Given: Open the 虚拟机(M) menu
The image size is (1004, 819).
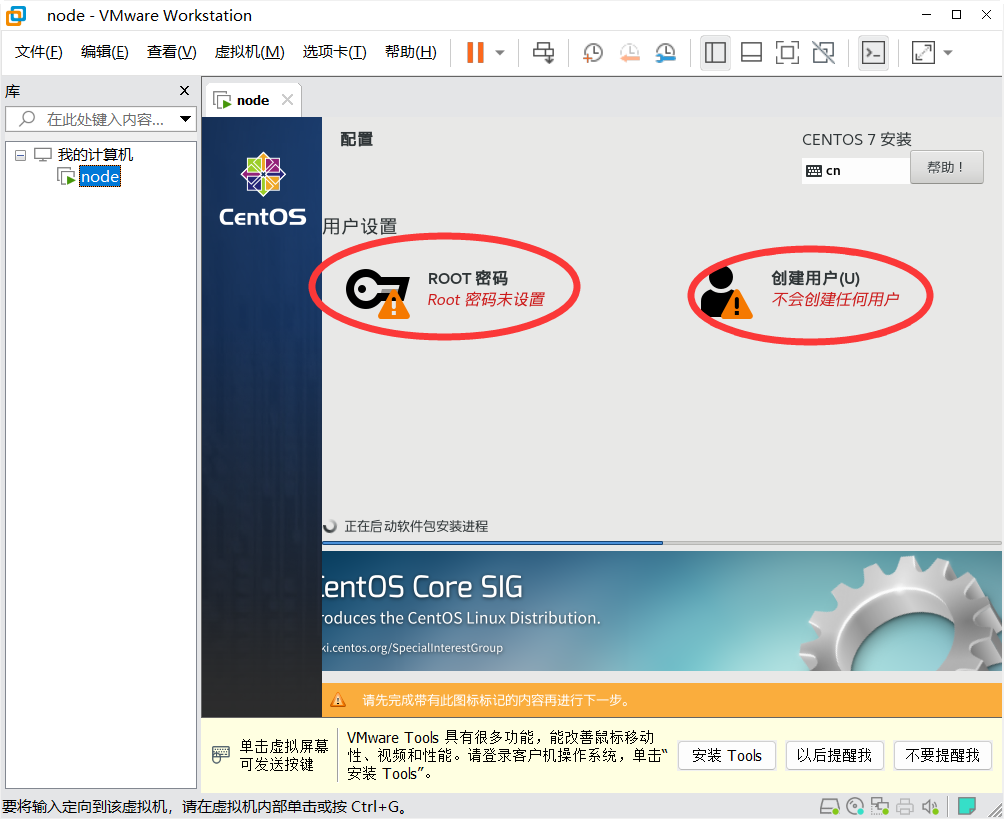Looking at the screenshot, I should [x=249, y=52].
